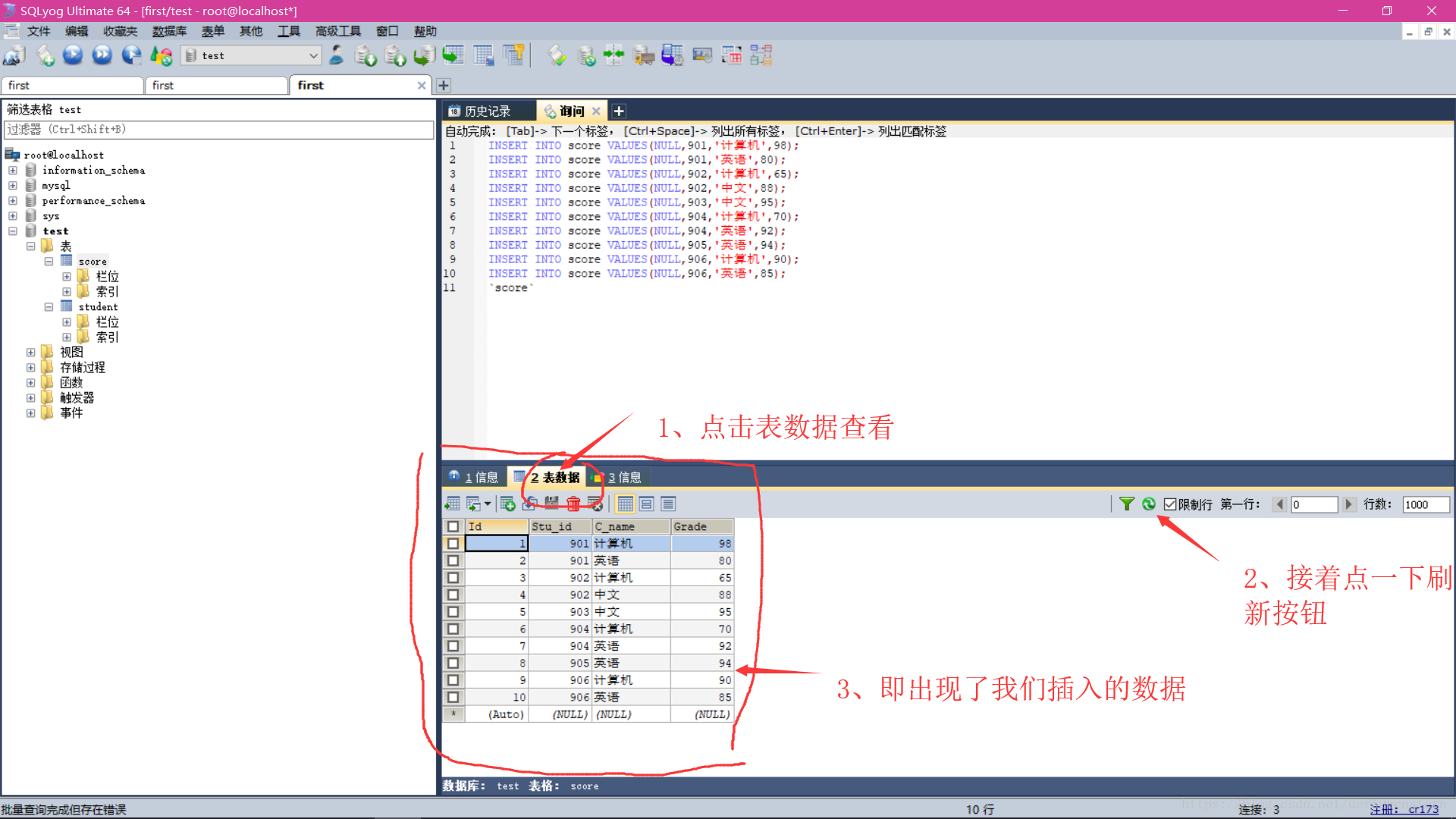The width and height of the screenshot is (1456, 819).
Task: Switch to form view icon
Action: (x=647, y=504)
